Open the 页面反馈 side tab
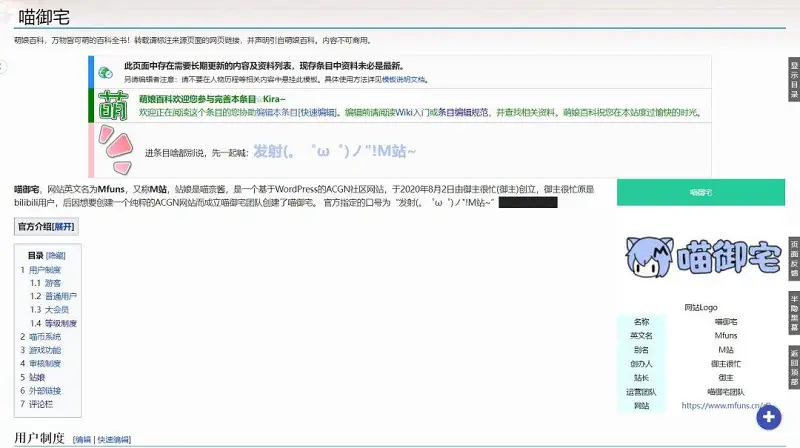The height and width of the screenshot is (448, 800). pyautogui.click(x=794, y=259)
